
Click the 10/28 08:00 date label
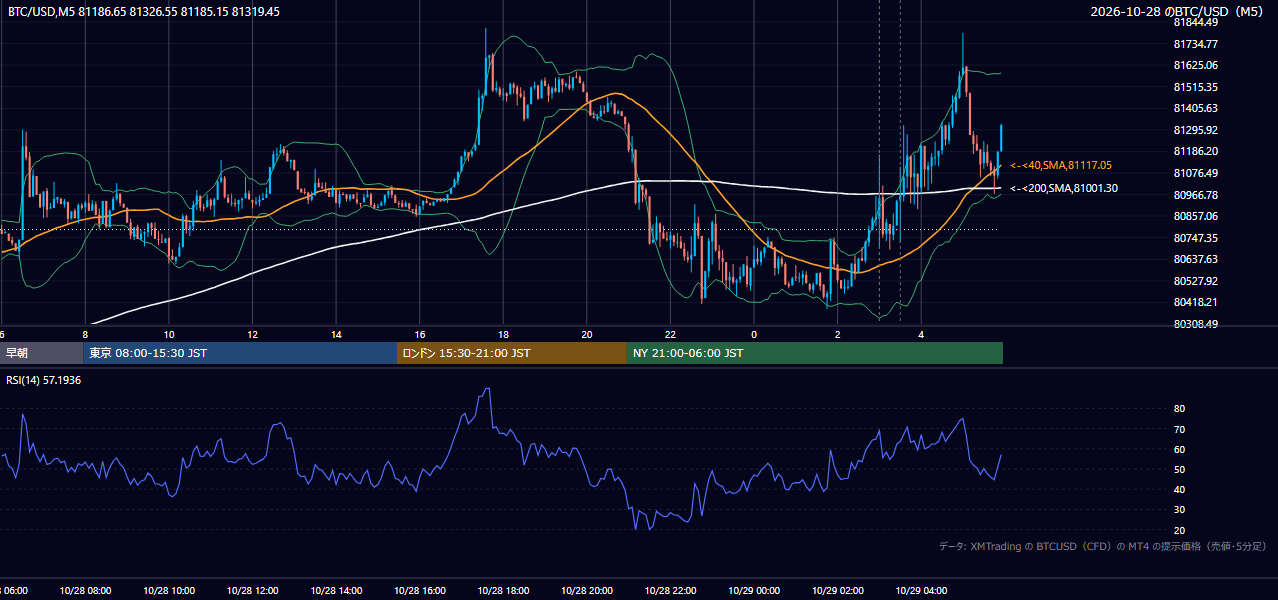85,591
